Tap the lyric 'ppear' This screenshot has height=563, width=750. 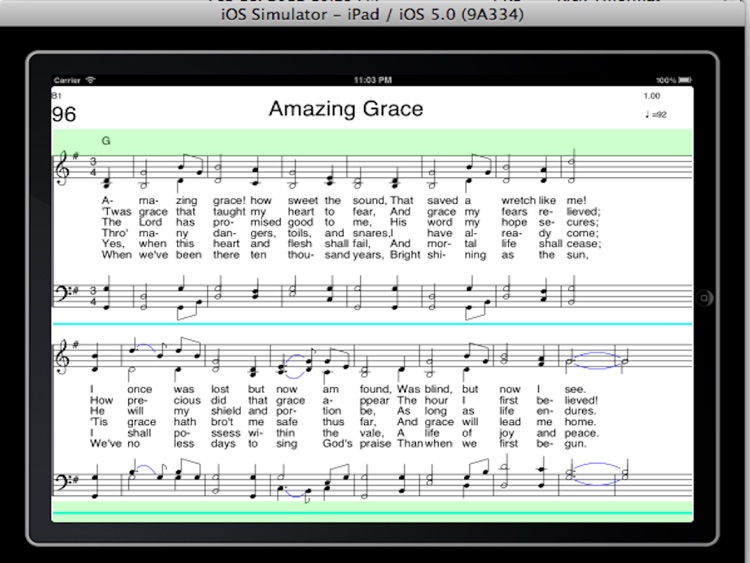tap(375, 401)
